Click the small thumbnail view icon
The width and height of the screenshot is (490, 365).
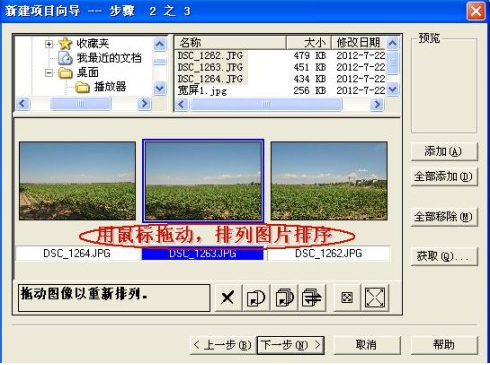coord(347,298)
